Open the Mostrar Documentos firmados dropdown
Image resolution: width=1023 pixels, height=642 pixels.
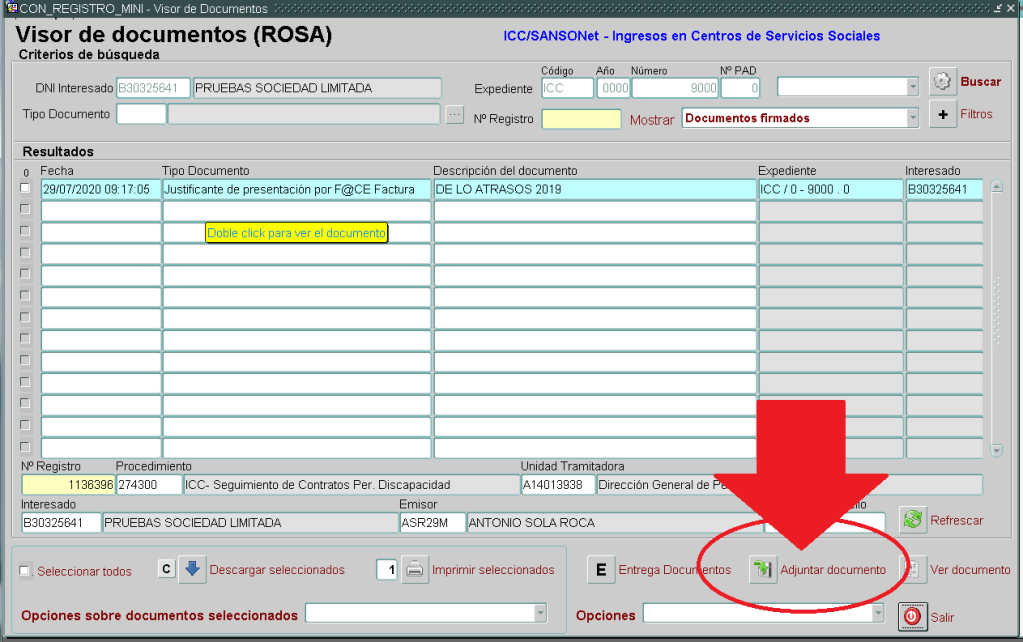coord(911,118)
